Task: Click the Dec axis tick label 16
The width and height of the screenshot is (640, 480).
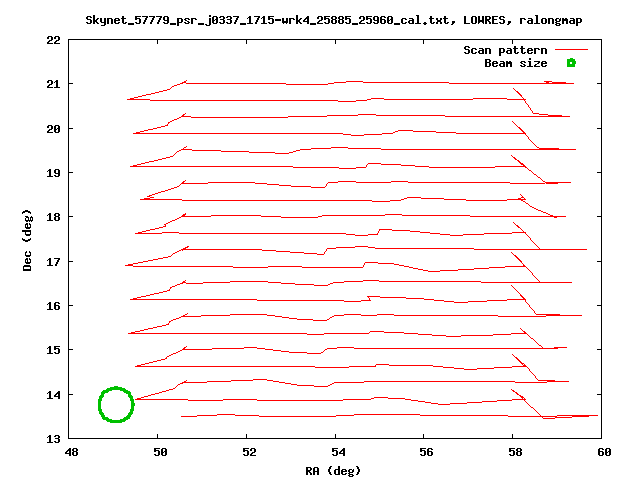Action: (53, 306)
